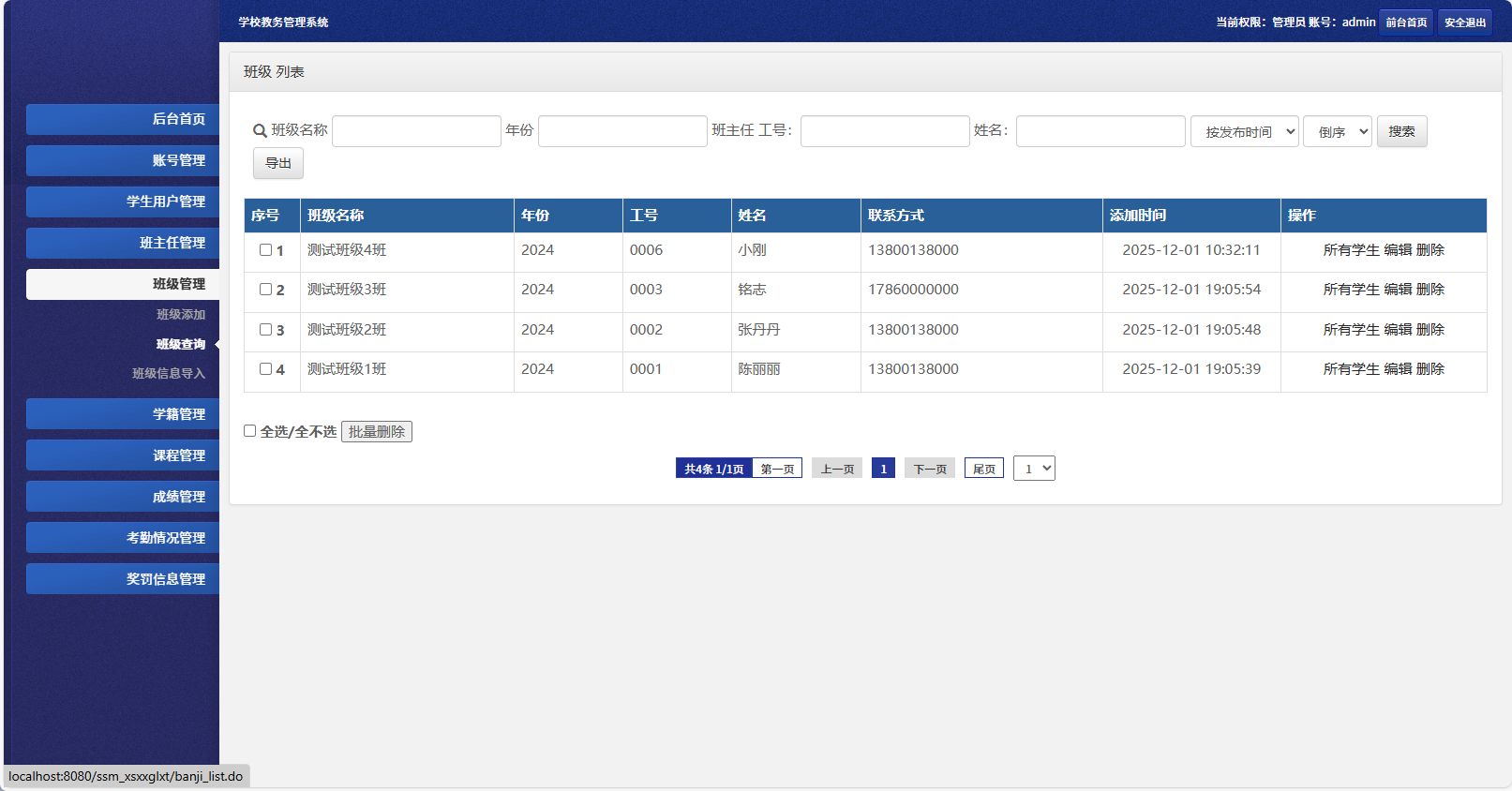Click the search magnifier icon beside 班级名称

(260, 131)
